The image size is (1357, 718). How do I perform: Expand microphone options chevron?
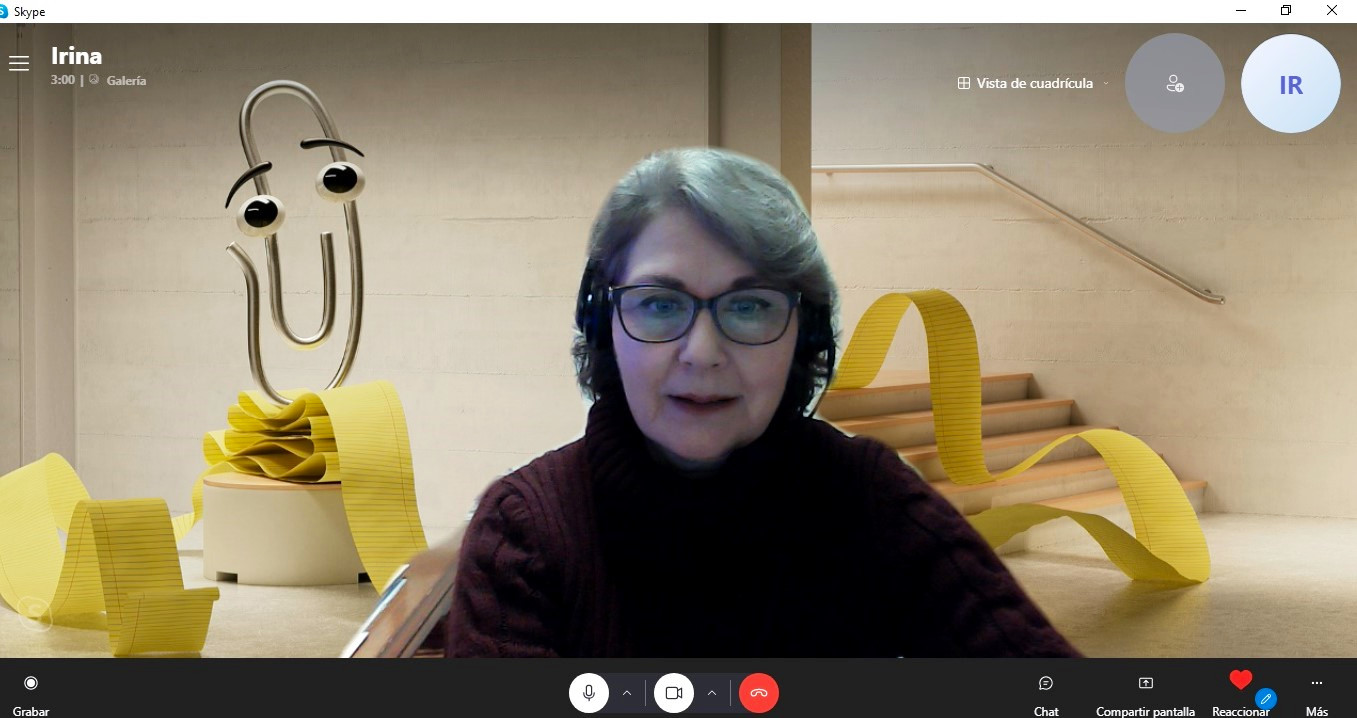click(627, 693)
